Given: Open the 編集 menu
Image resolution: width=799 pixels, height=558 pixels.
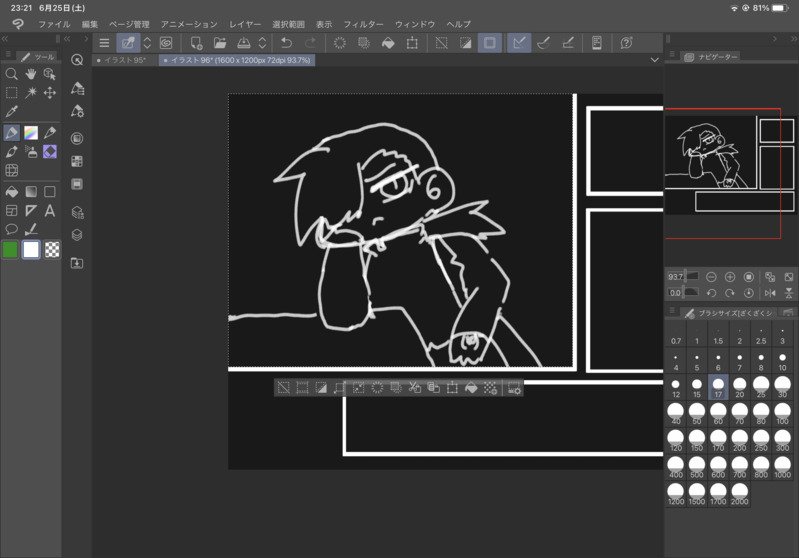Looking at the screenshot, I should pyautogui.click(x=90, y=24).
